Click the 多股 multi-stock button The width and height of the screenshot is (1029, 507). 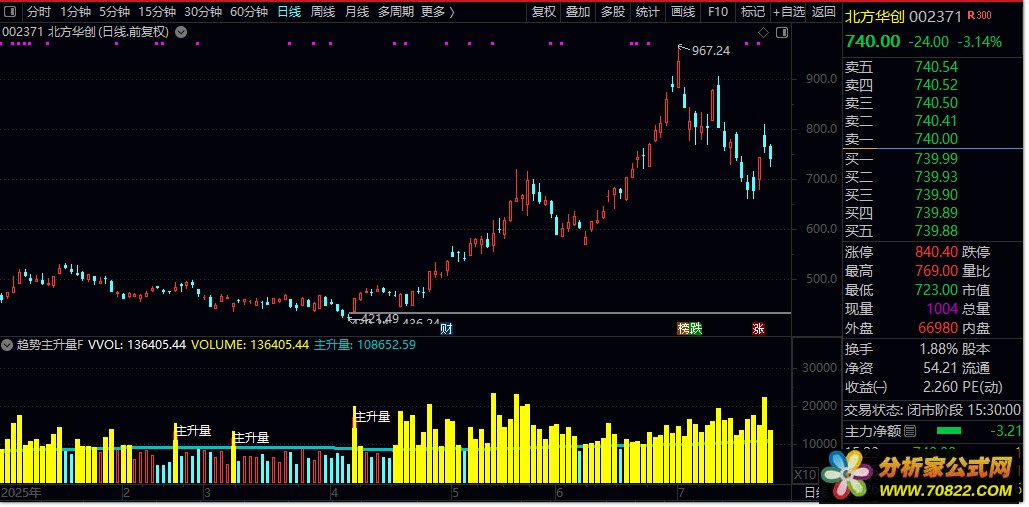(x=613, y=12)
